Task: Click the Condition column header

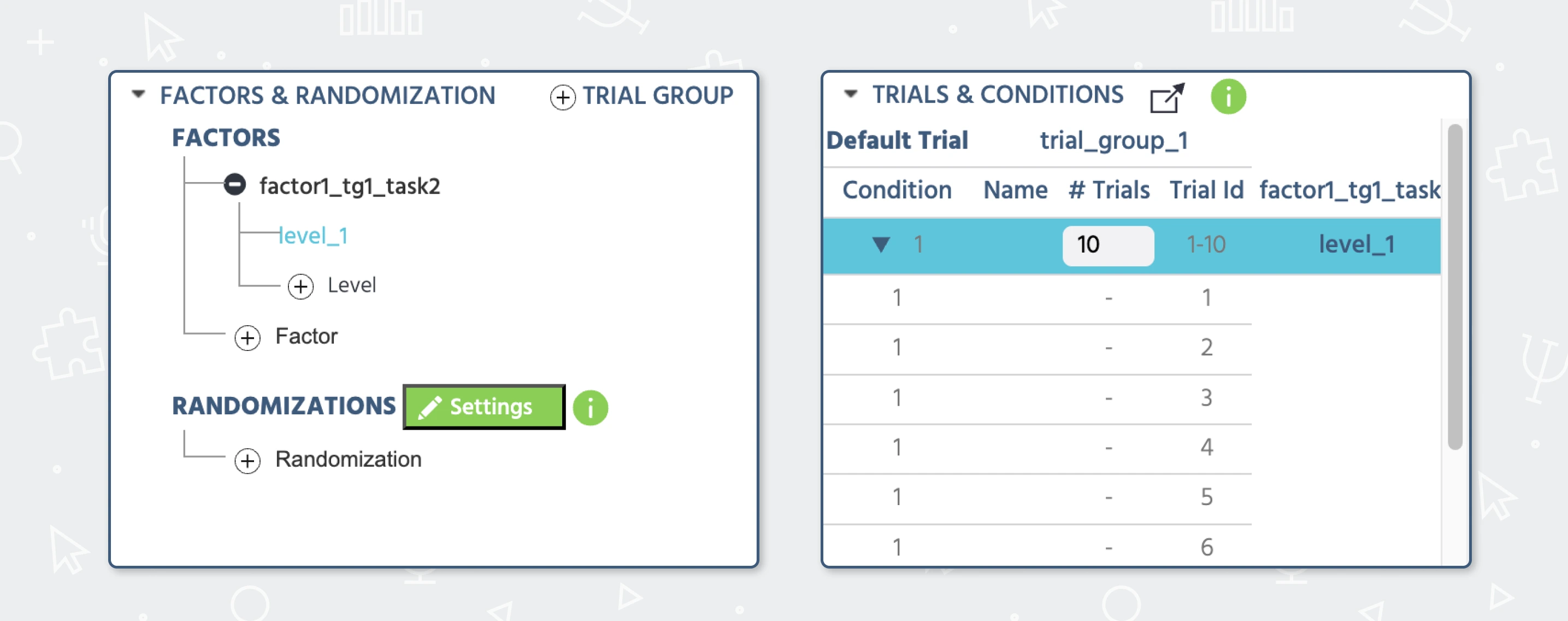Action: coord(897,190)
